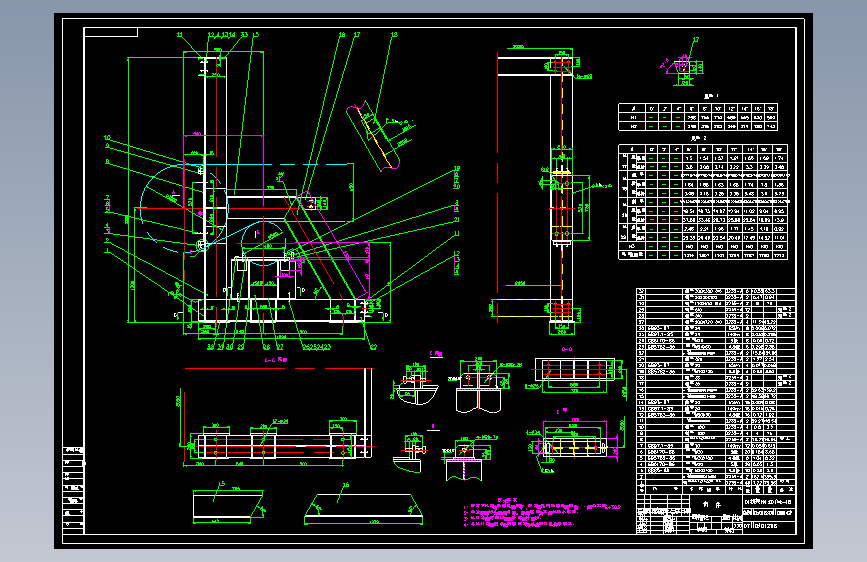Click the D-D base plate section drawing
The width and height of the screenshot is (867, 562).
pos(575,372)
